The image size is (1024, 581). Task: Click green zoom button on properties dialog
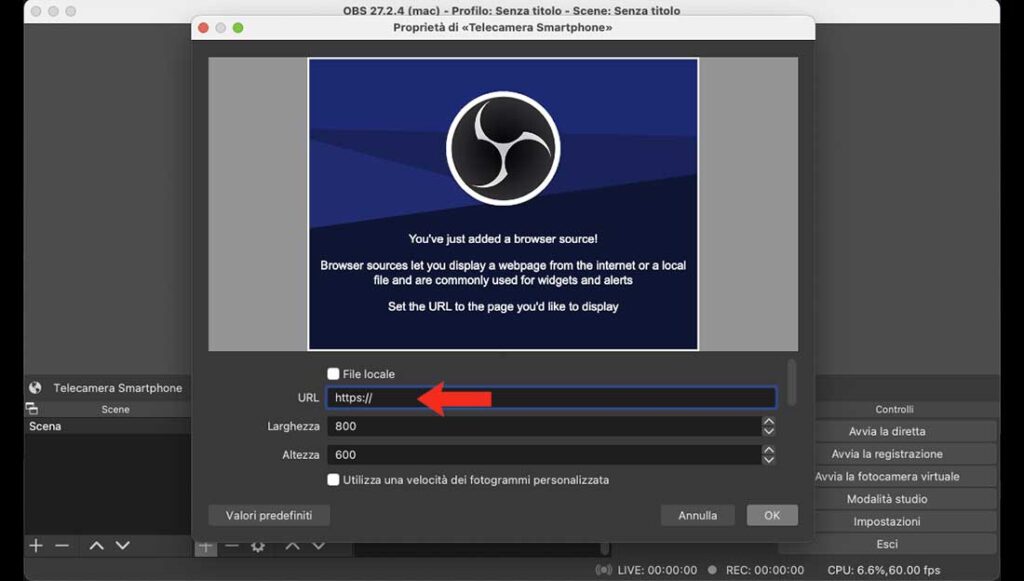pyautogui.click(x=238, y=27)
